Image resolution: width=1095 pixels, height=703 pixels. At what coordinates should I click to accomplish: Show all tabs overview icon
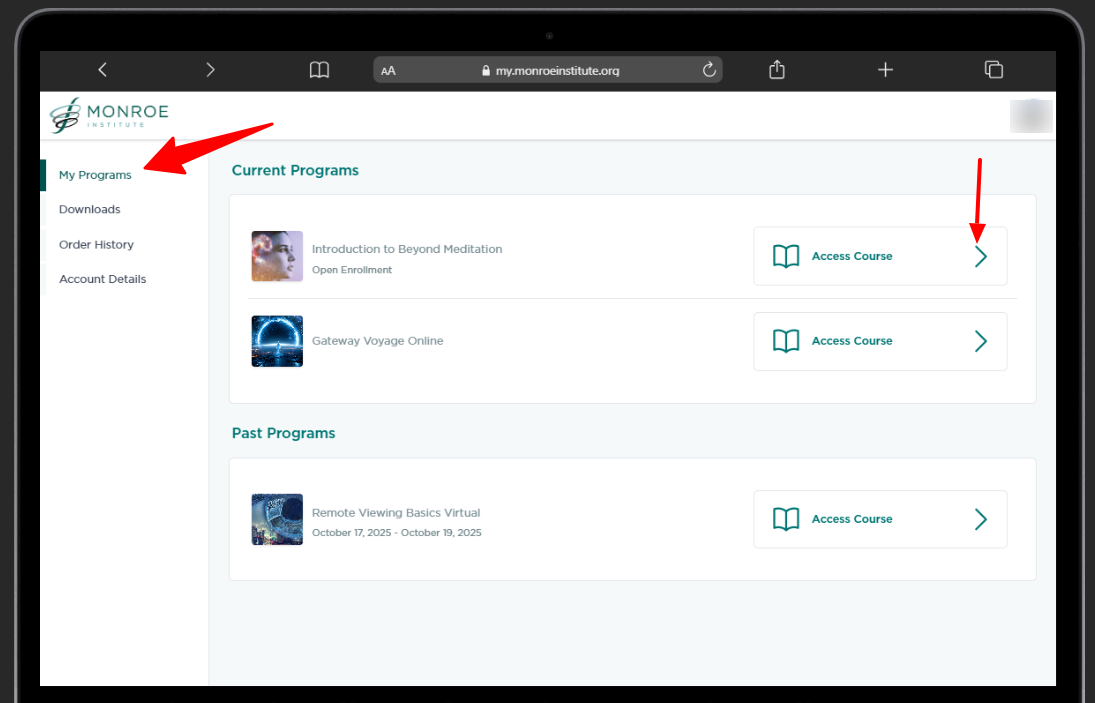[x=993, y=70]
